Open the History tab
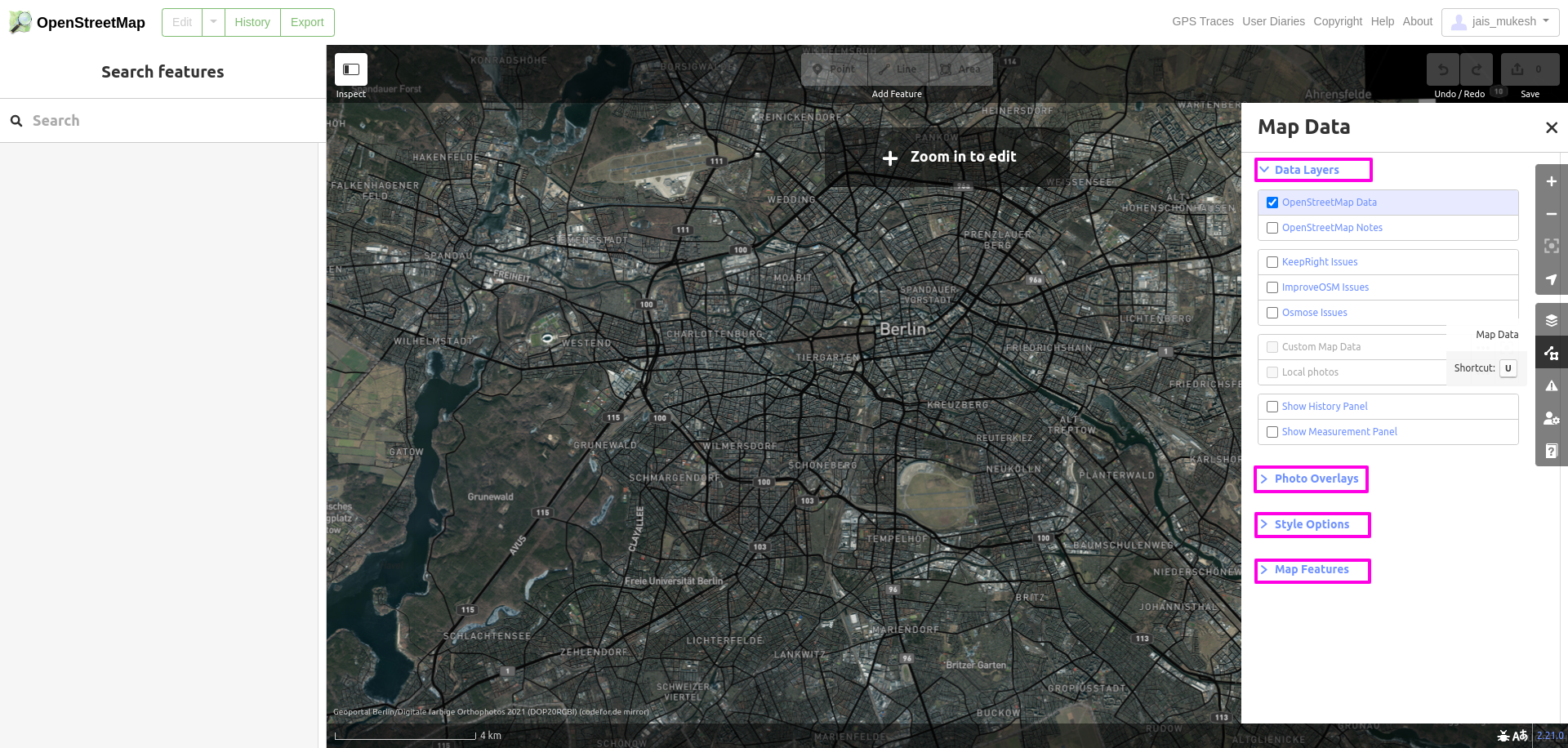 point(252,22)
